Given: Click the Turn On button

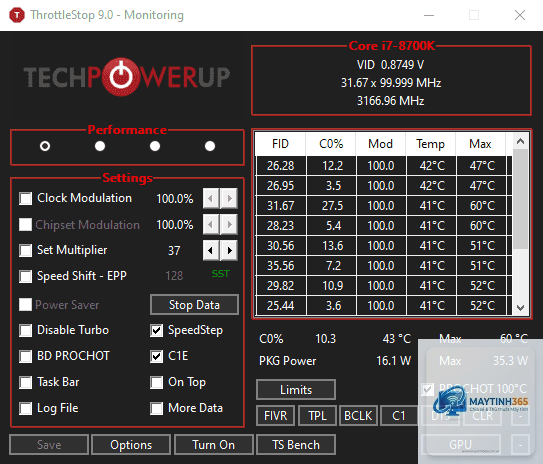Looking at the screenshot, I should pyautogui.click(x=214, y=445).
